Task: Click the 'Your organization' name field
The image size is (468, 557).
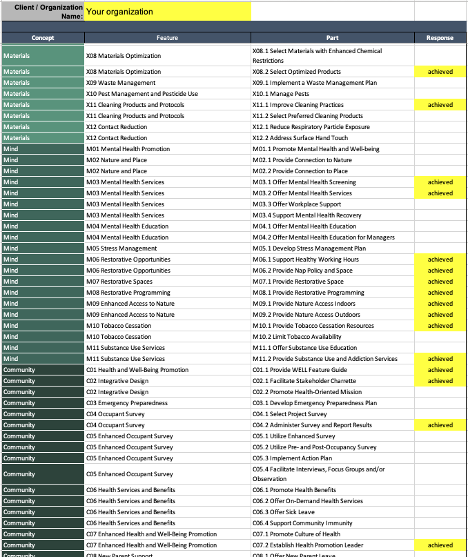Action: [167, 12]
